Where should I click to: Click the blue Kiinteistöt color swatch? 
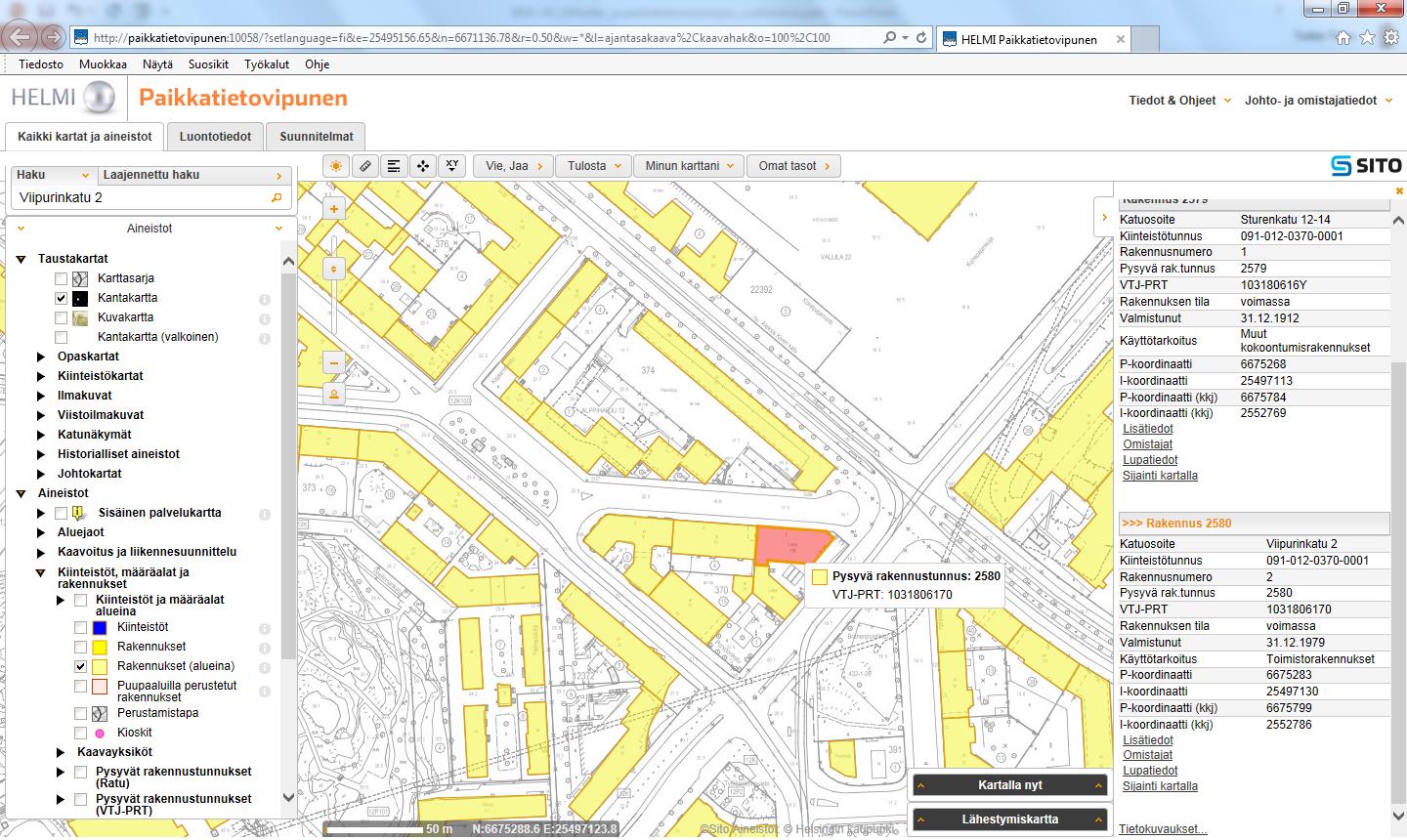[x=99, y=628]
